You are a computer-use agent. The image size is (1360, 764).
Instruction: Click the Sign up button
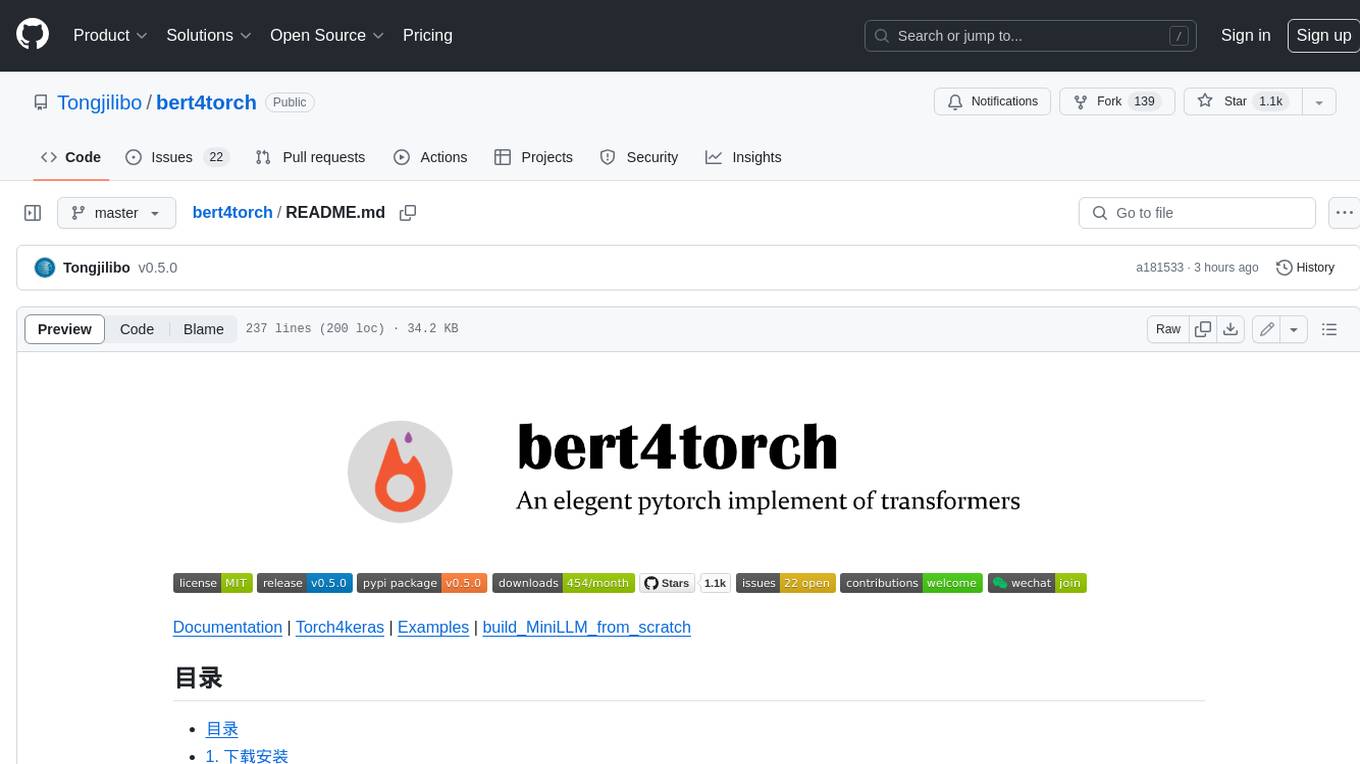click(1323, 35)
